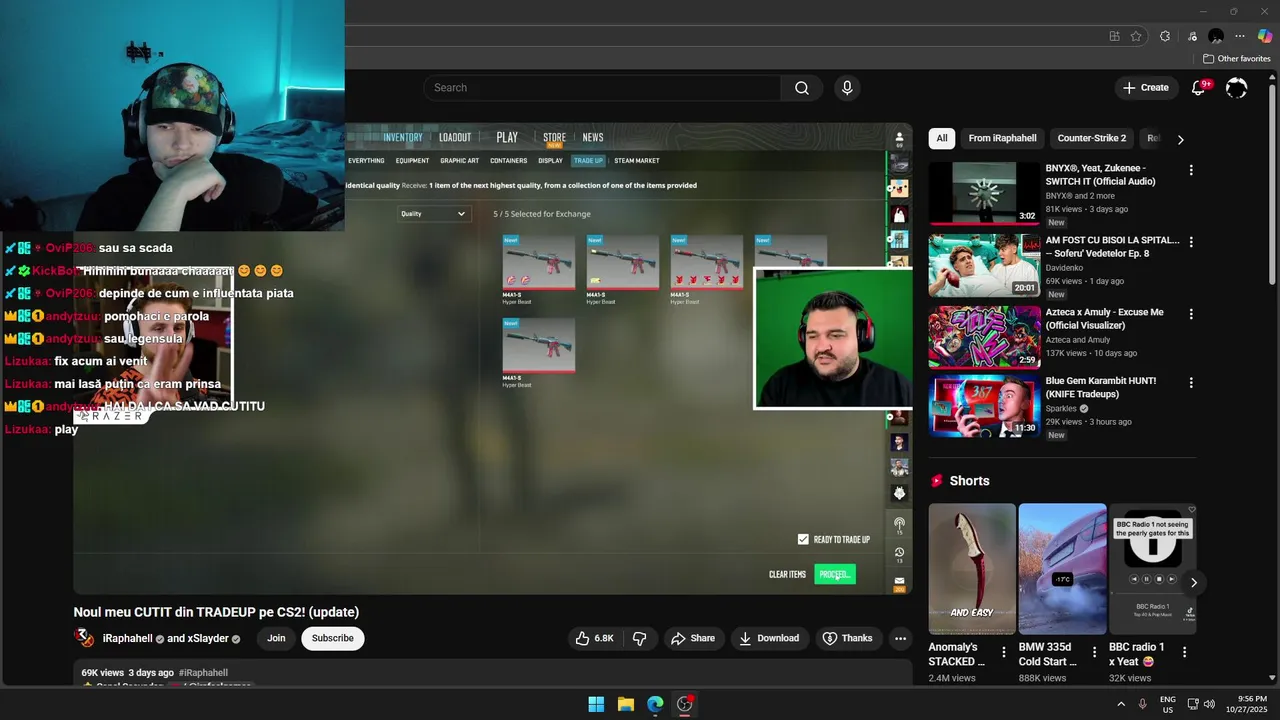
Task: Open #iRaphahell hashtag link
Action: tap(203, 673)
